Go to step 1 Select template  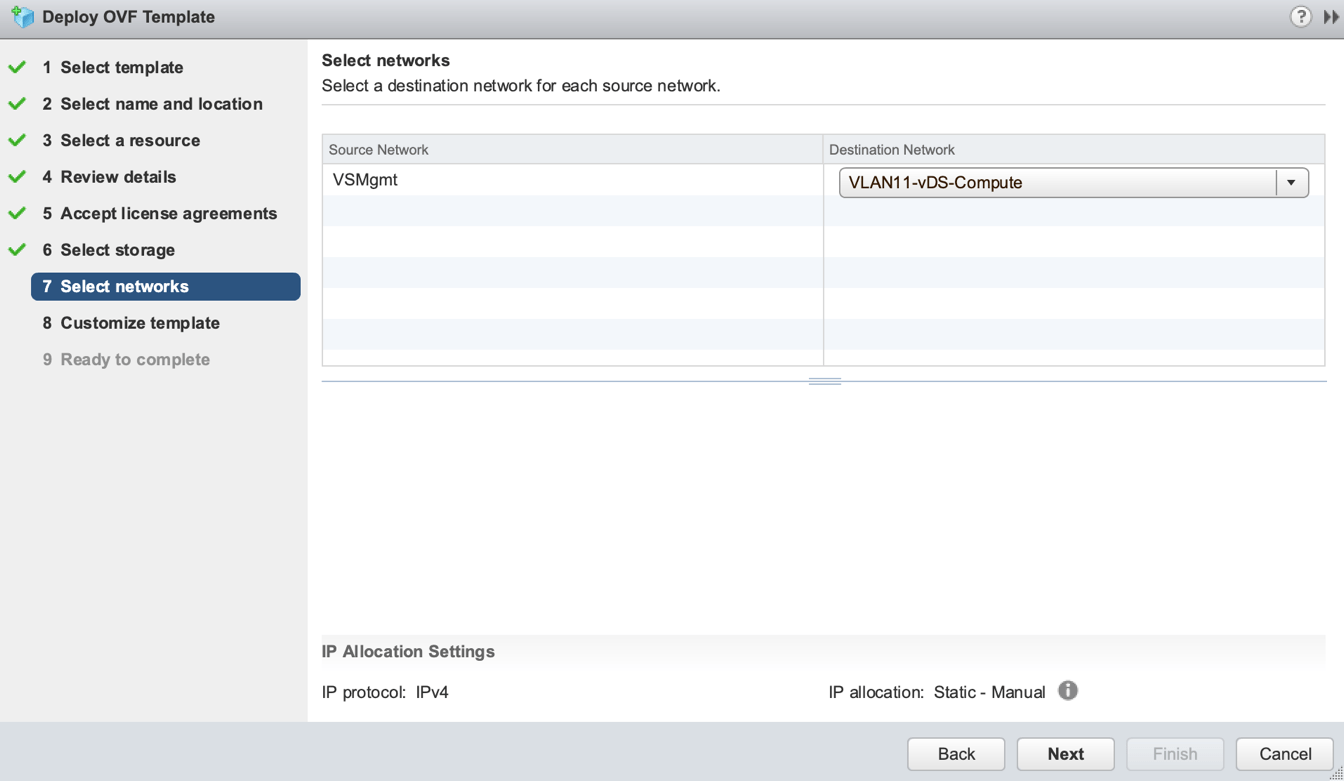click(x=121, y=67)
